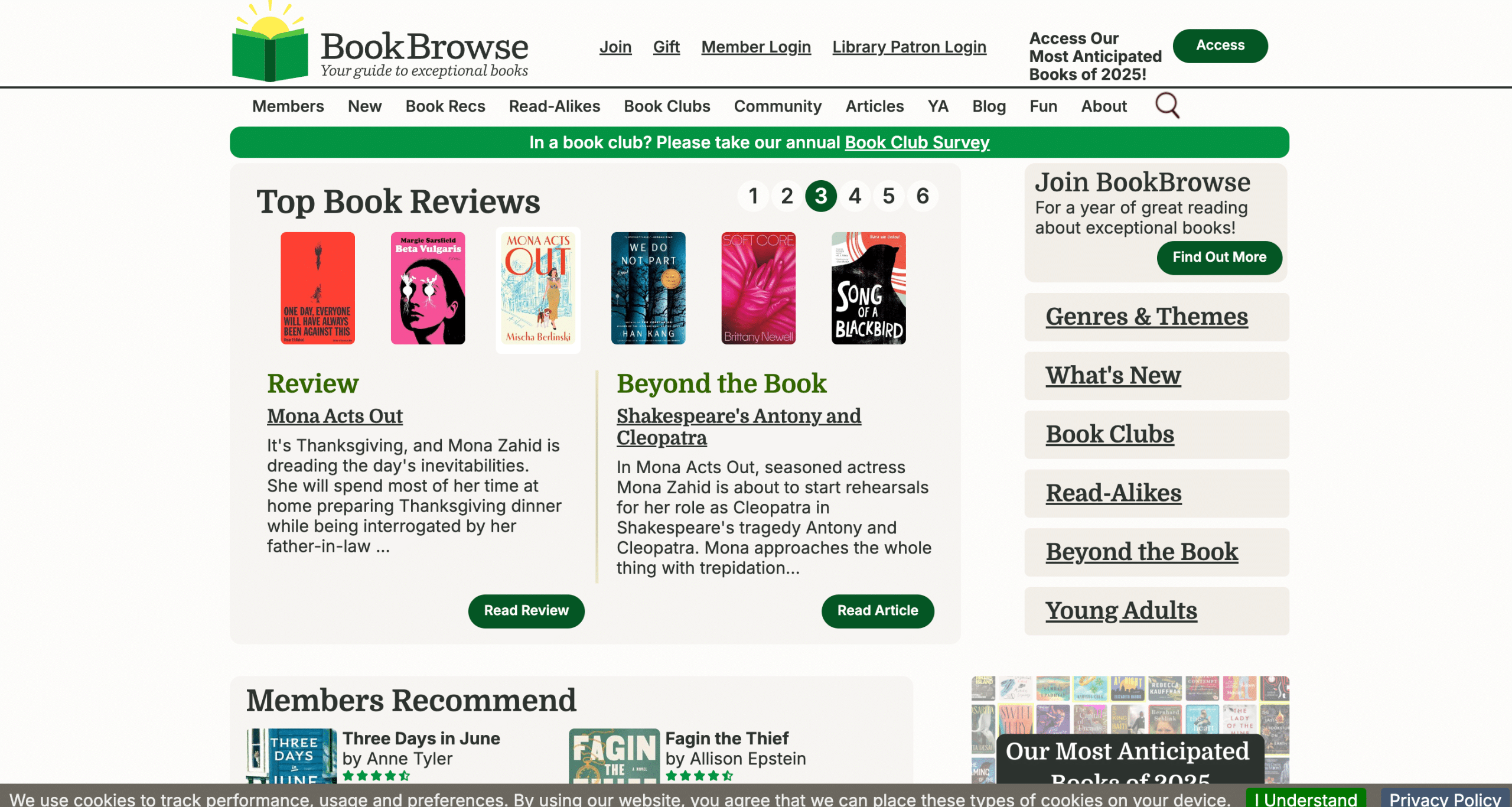
Task: Open the YA section from the navbar
Action: pyautogui.click(x=938, y=106)
